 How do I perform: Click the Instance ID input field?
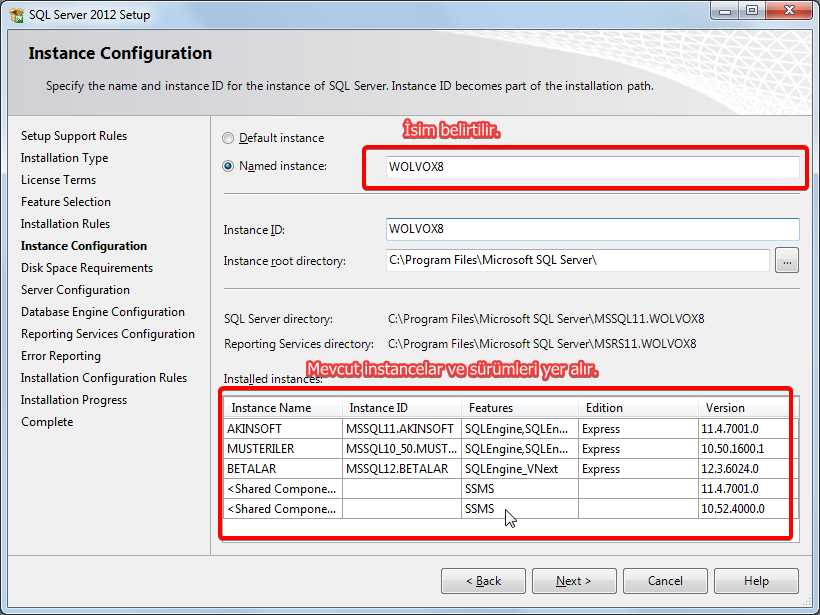(593, 229)
